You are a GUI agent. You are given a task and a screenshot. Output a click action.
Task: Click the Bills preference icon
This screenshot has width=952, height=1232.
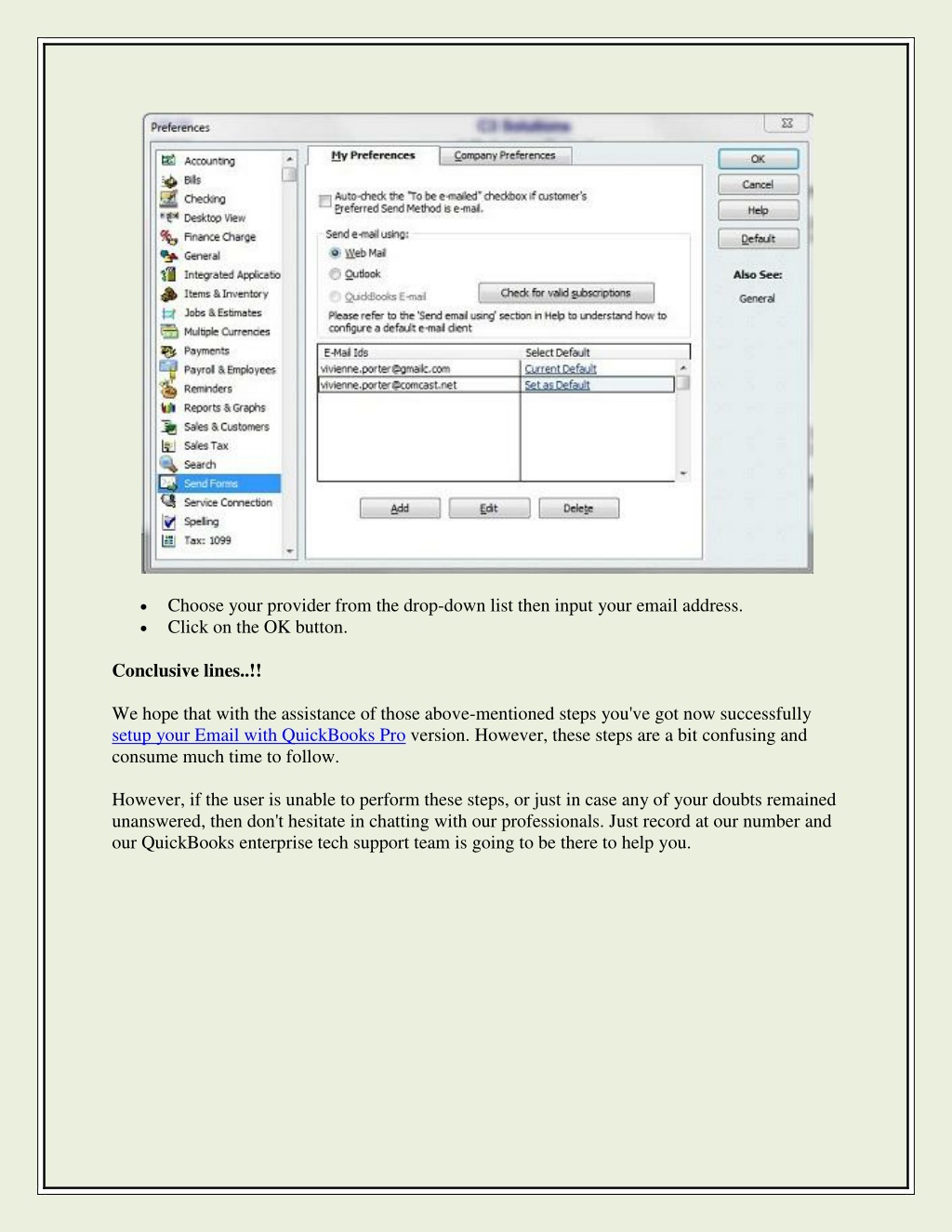click(x=168, y=180)
